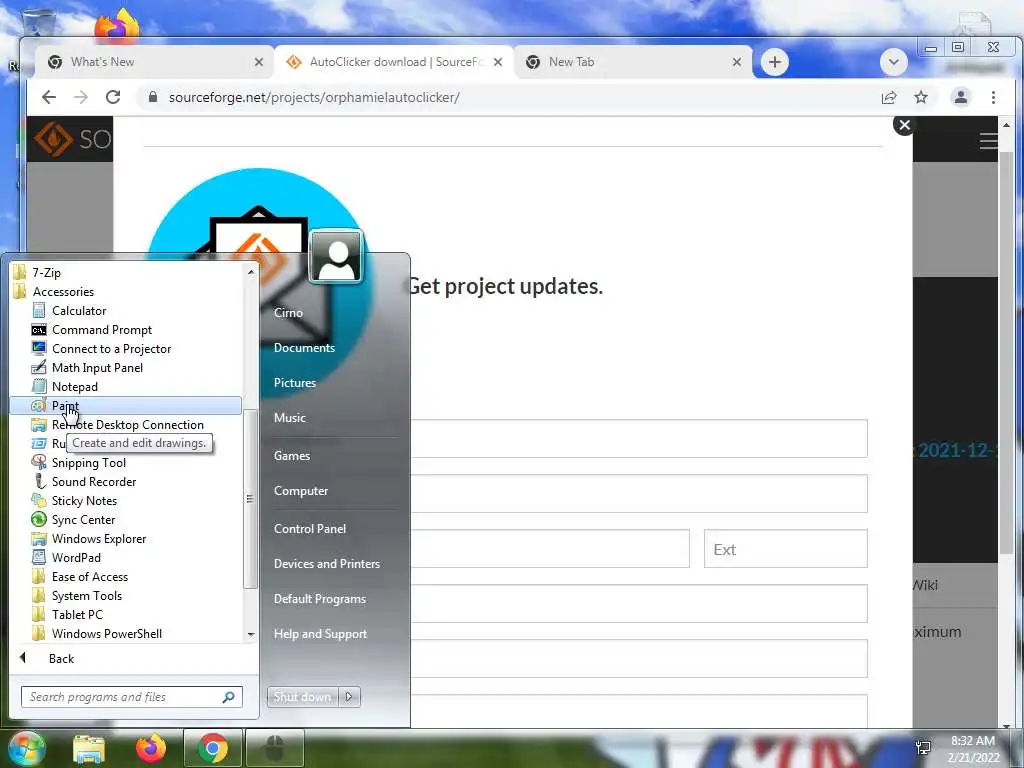Open shut down options arrow
This screenshot has width=1024, height=768.
coord(349,697)
